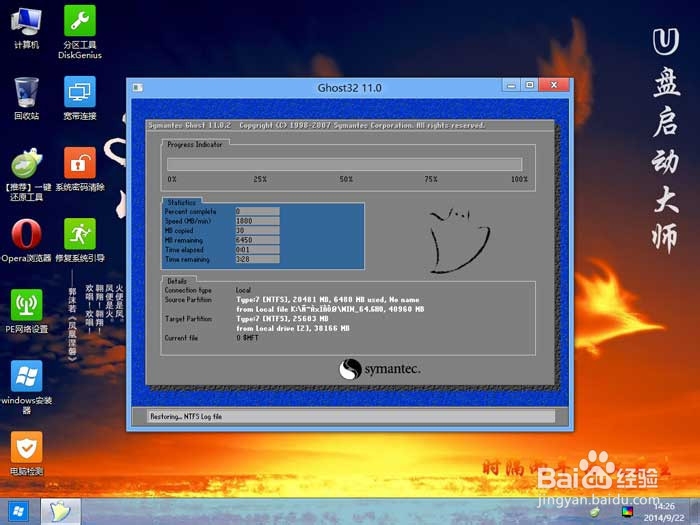Open the 修复系统引导 icon
This screenshot has width=700, height=525.
pyautogui.click(x=79, y=240)
